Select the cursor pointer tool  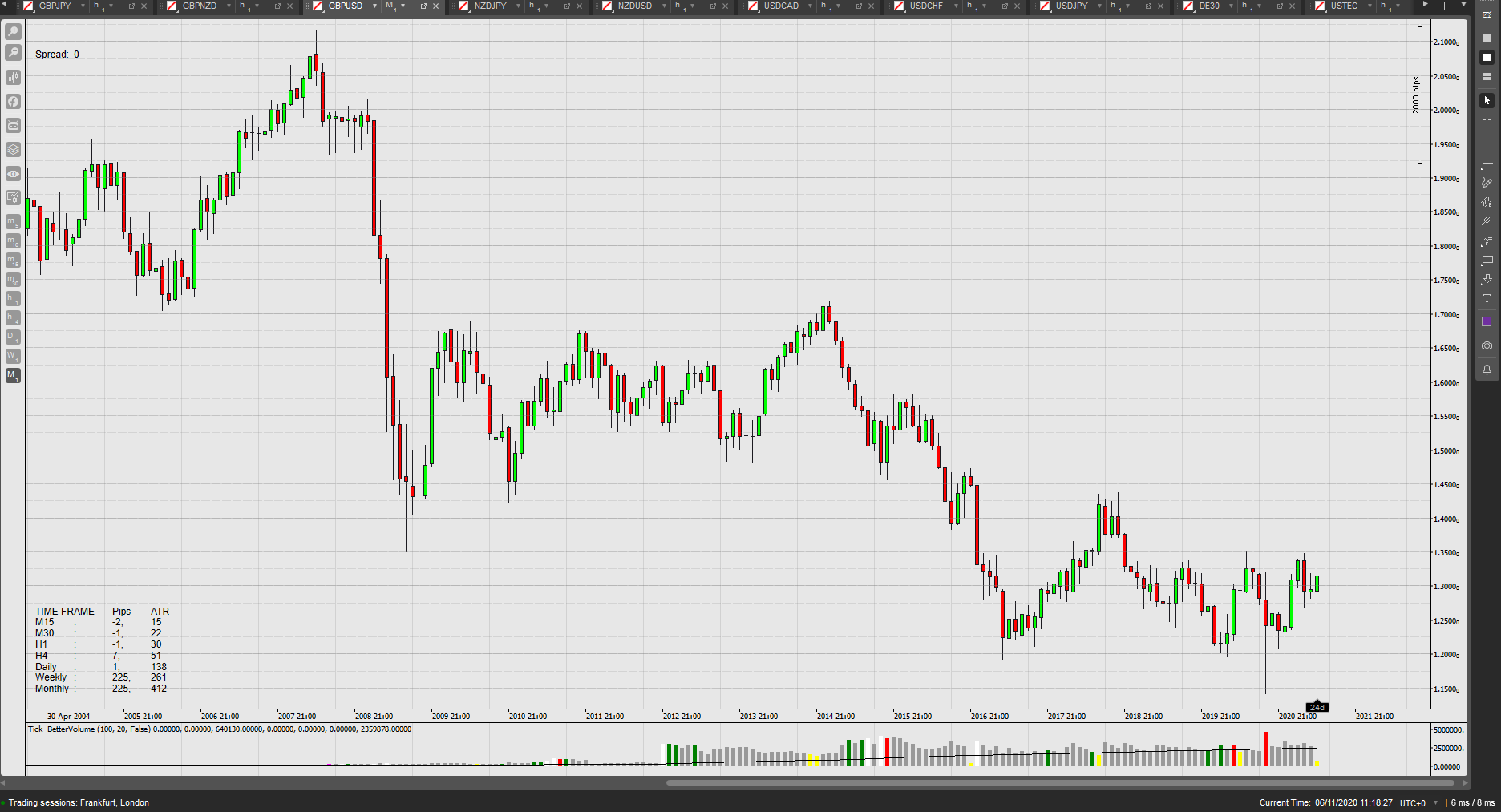[x=1487, y=100]
